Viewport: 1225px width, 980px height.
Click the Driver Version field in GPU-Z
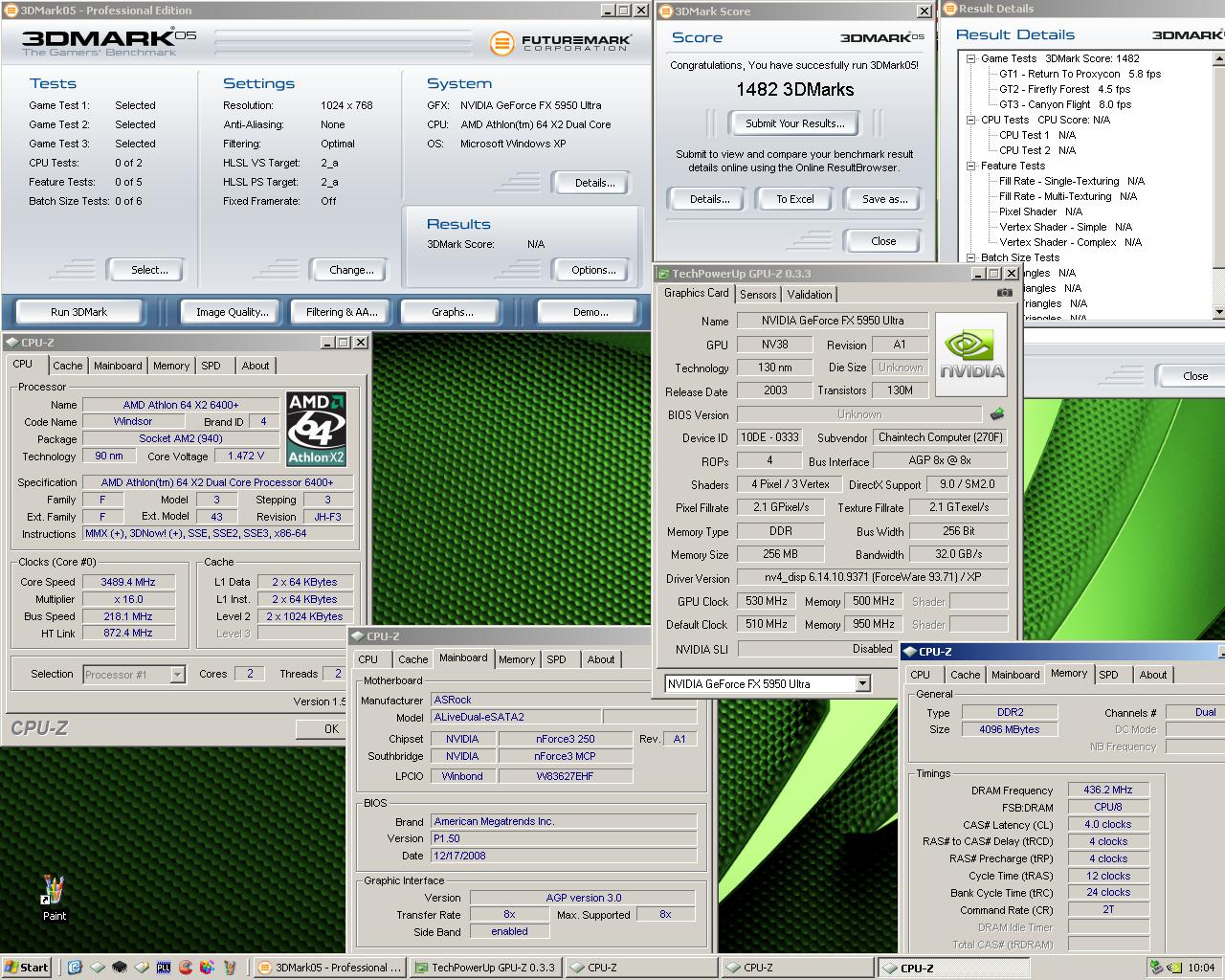[872, 578]
